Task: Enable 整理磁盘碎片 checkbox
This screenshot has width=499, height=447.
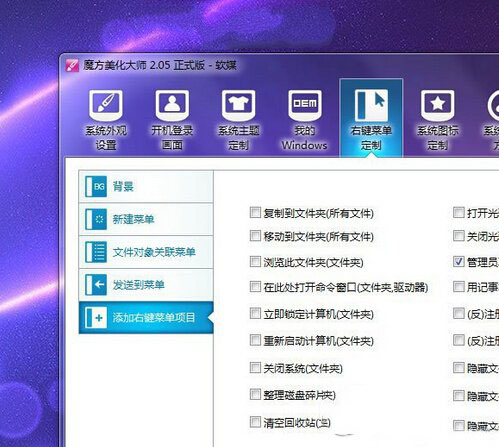Action: [x=255, y=394]
